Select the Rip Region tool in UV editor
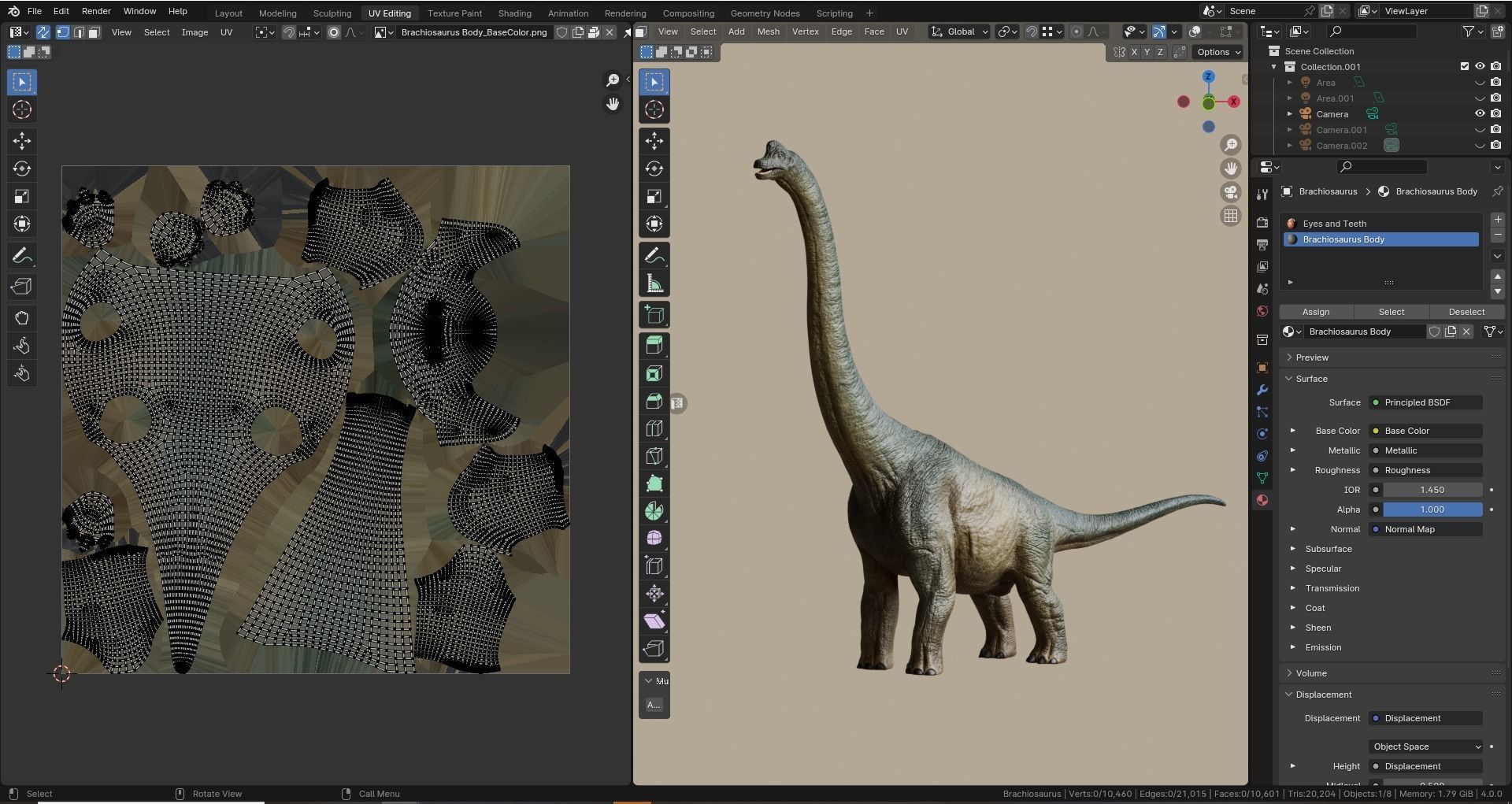1512x804 pixels. 22,287
